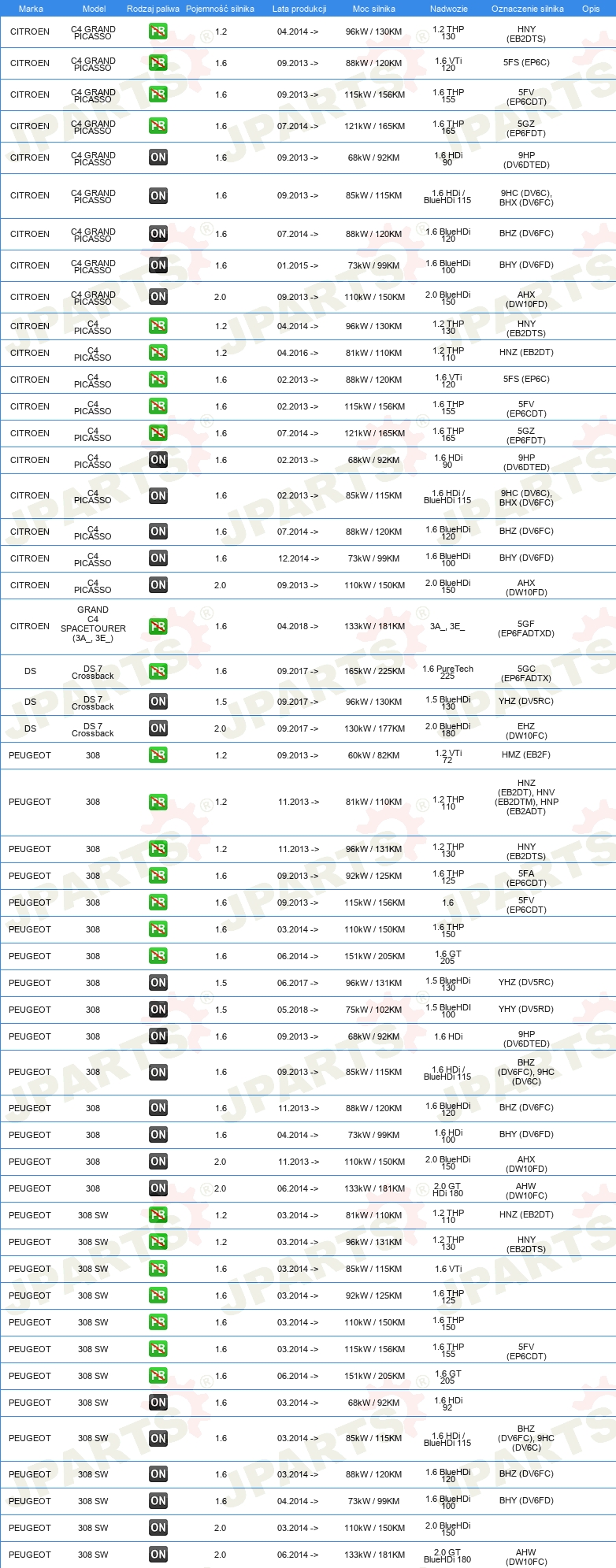Image resolution: width=616 pixels, height=1568 pixels.
Task: Click the ON icon in the Peugeot 308 SW 68kW / 92KM row
Action: tap(158, 1403)
